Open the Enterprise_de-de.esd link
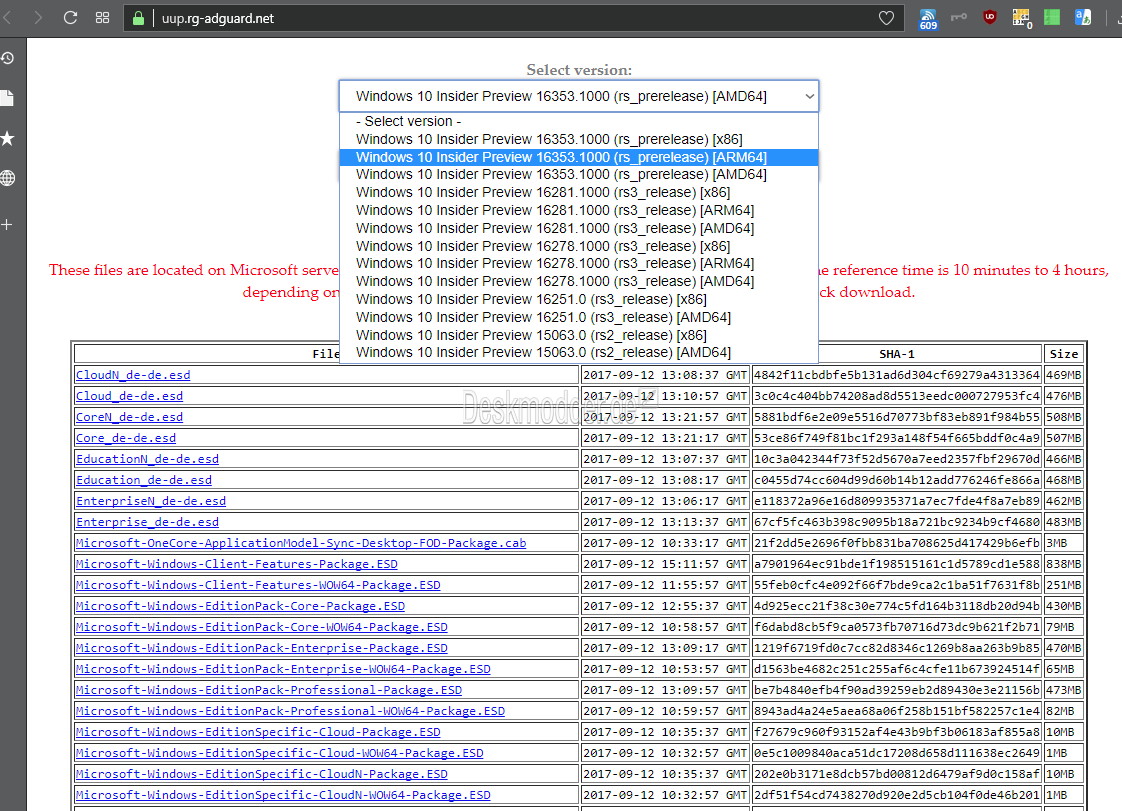Viewport: 1122px width, 811px height. point(147,522)
